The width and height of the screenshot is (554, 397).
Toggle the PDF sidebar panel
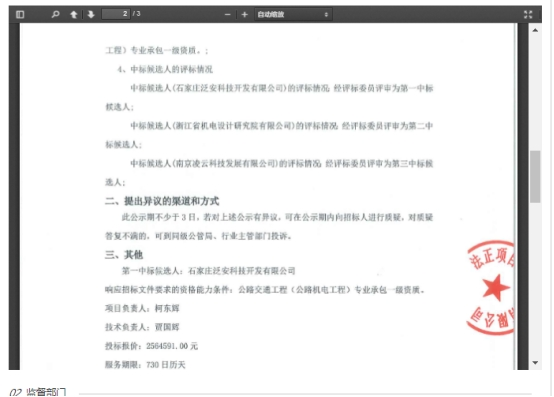pos(20,14)
